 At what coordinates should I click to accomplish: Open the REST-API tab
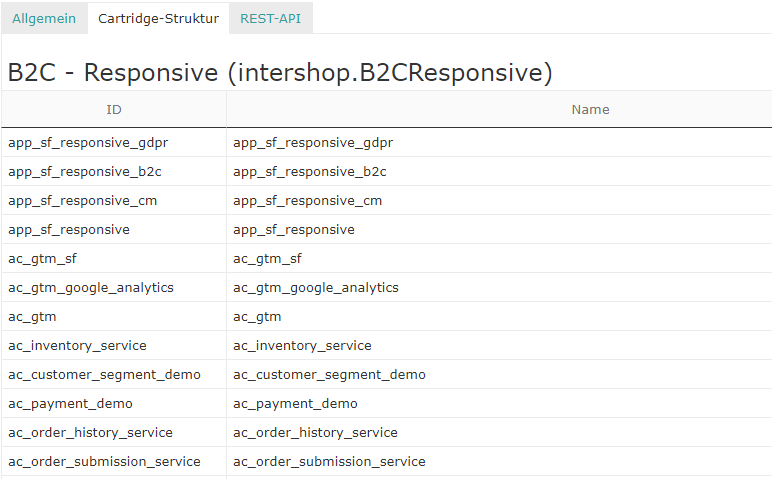270,18
